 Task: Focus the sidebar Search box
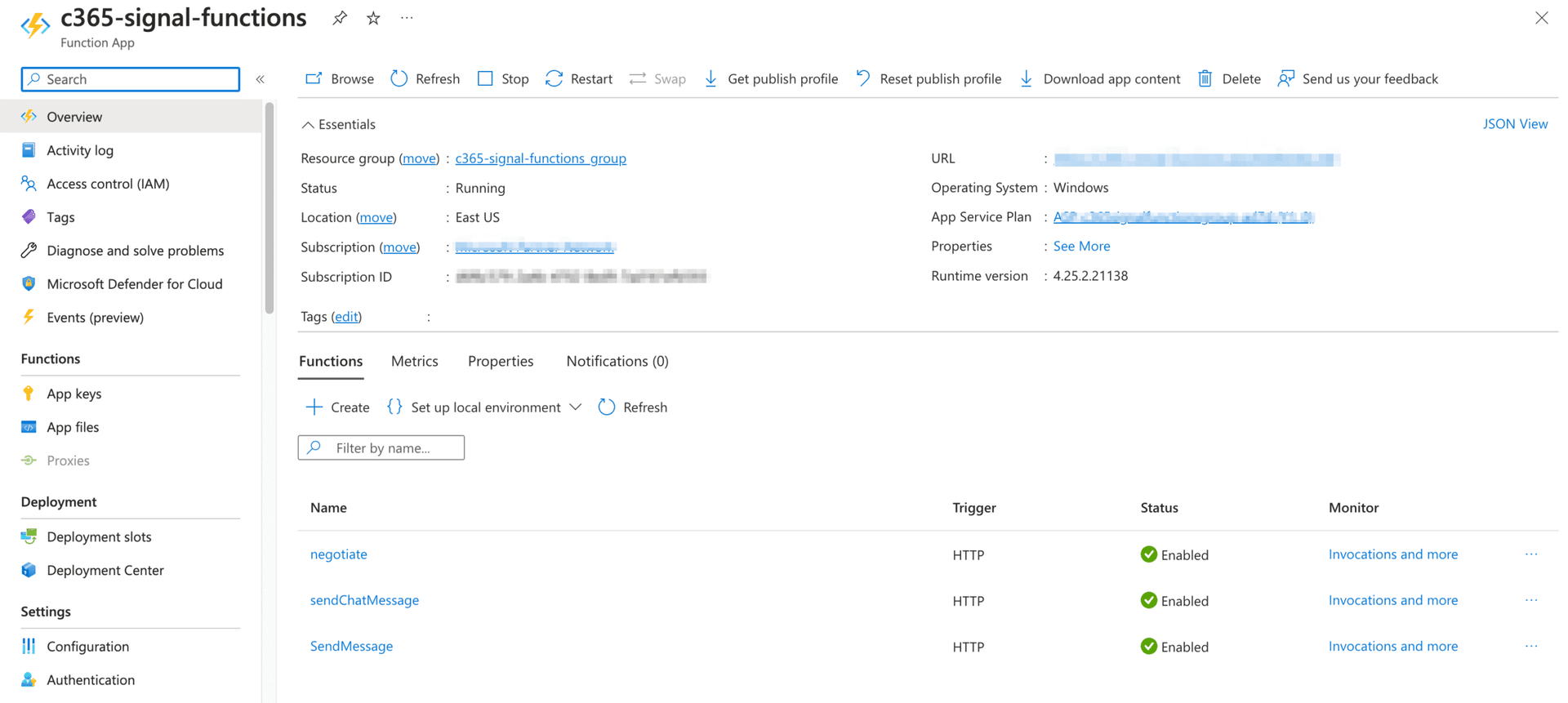131,79
